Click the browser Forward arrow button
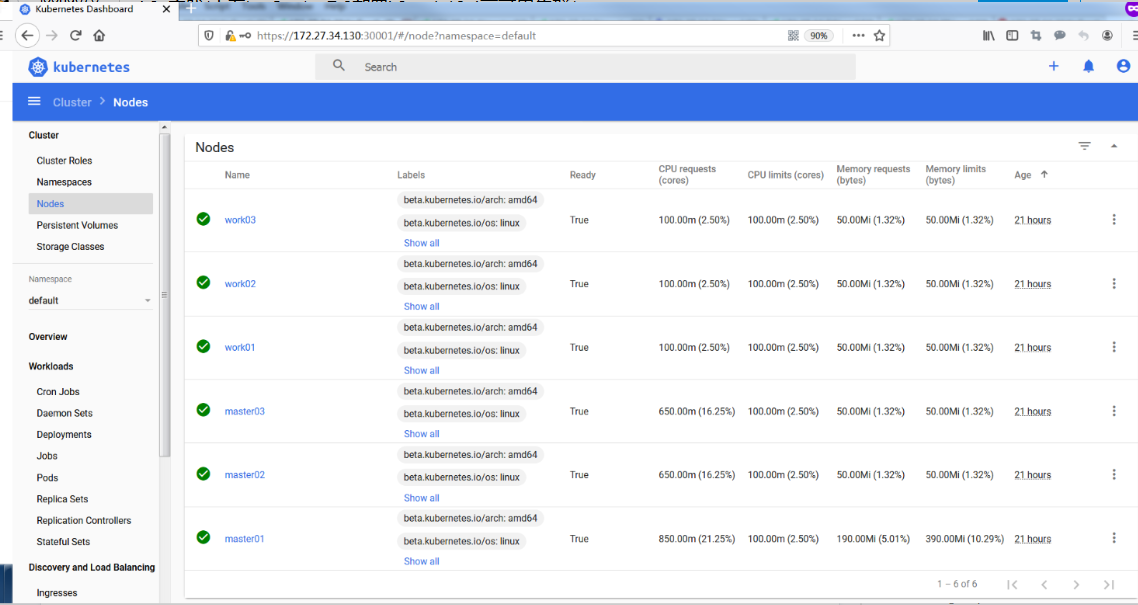Image resolution: width=1138 pixels, height=605 pixels. click(x=52, y=35)
